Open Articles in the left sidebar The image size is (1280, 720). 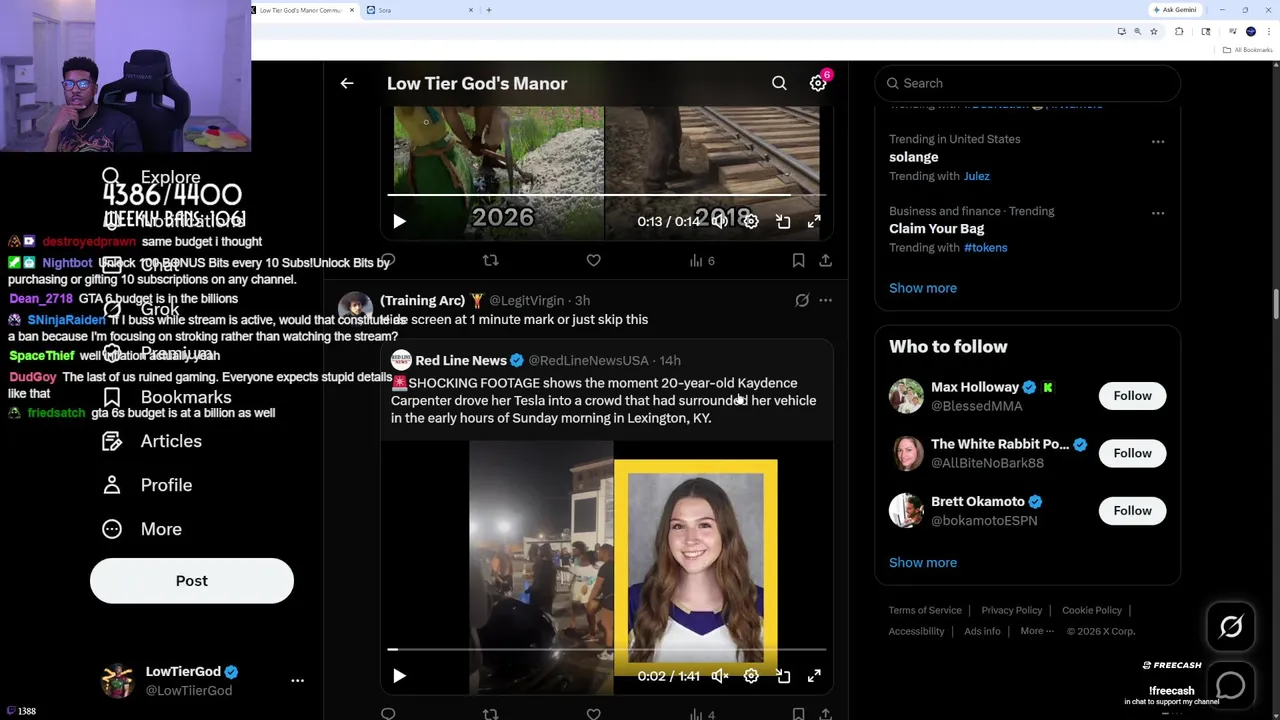click(x=151, y=441)
